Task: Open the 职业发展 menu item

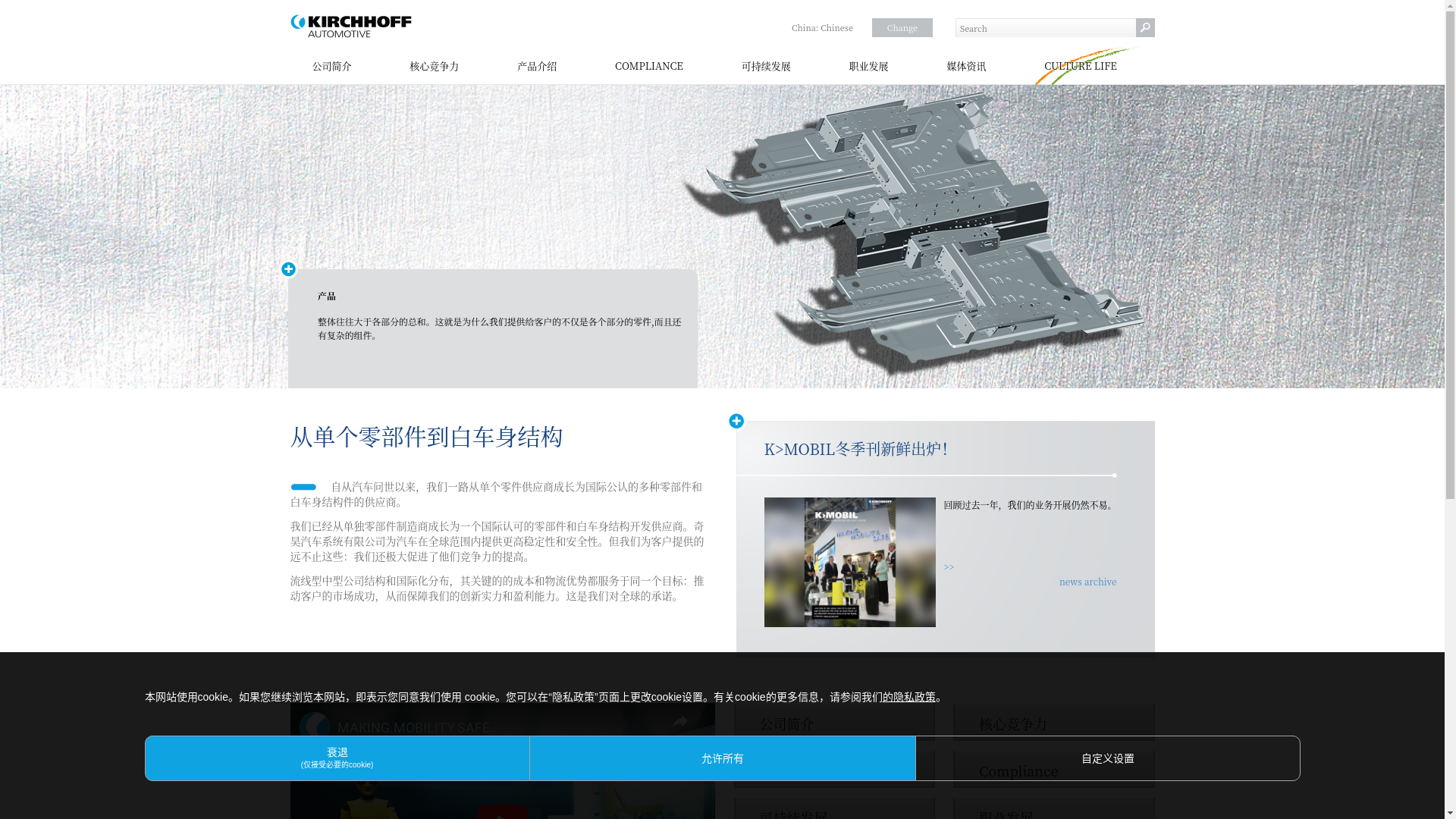Action: [868, 67]
